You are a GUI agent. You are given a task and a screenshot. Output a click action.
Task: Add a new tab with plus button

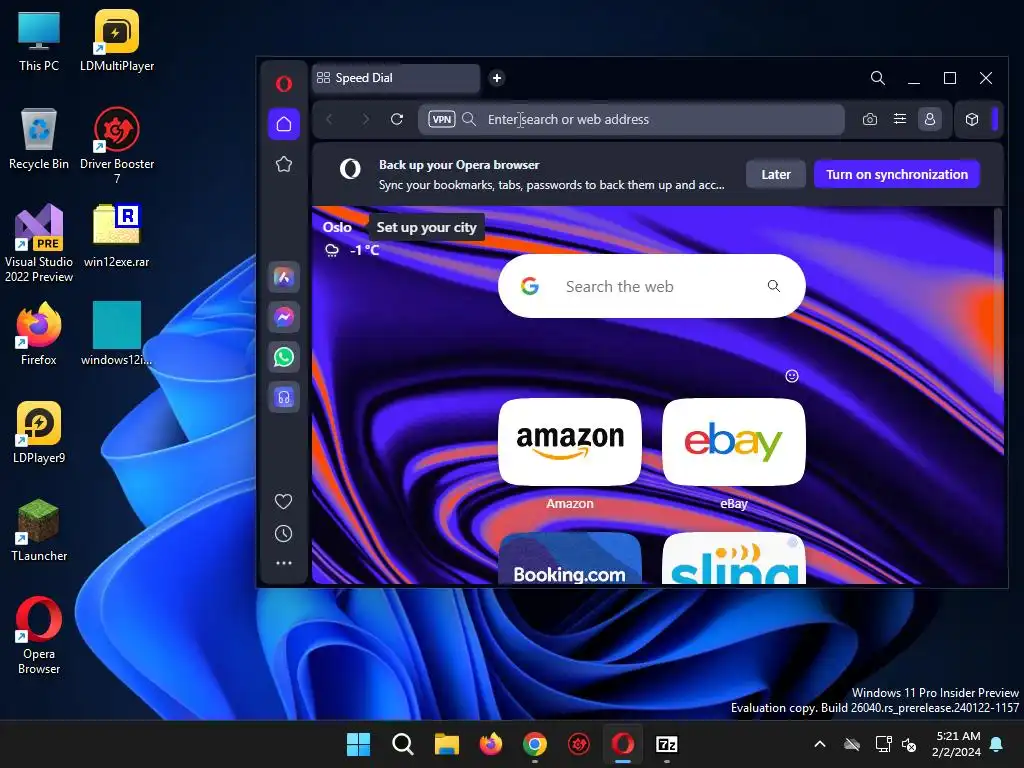497,78
